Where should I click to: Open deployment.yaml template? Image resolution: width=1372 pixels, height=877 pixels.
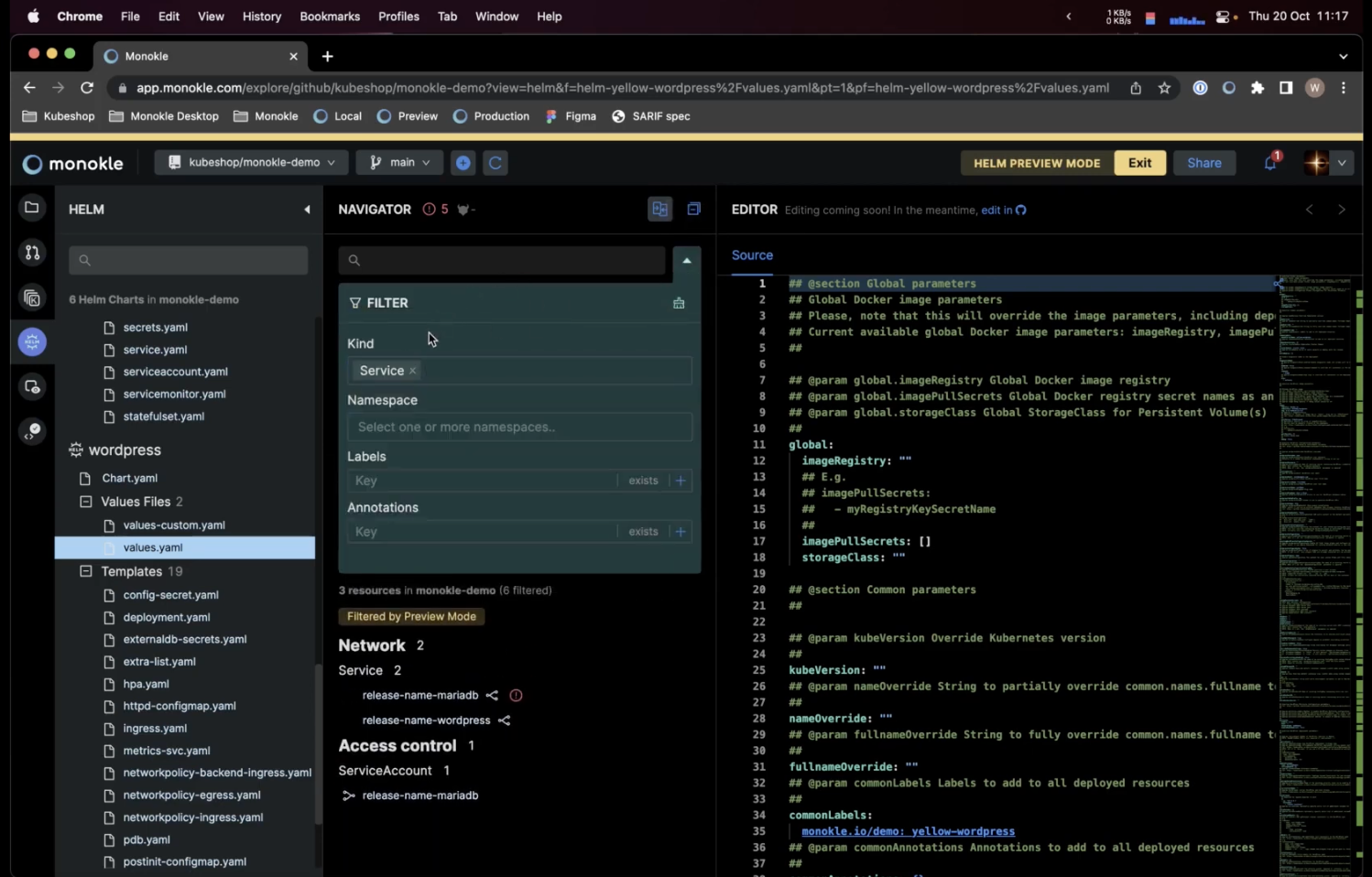[167, 618]
